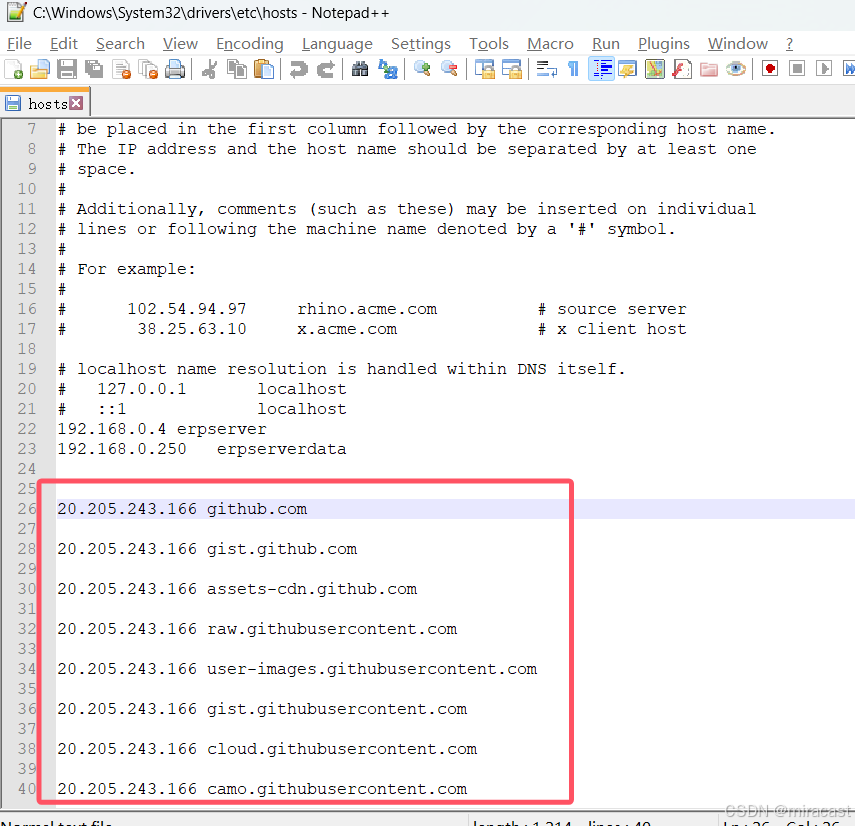
Task: Select the hosts document tab
Action: 45,103
